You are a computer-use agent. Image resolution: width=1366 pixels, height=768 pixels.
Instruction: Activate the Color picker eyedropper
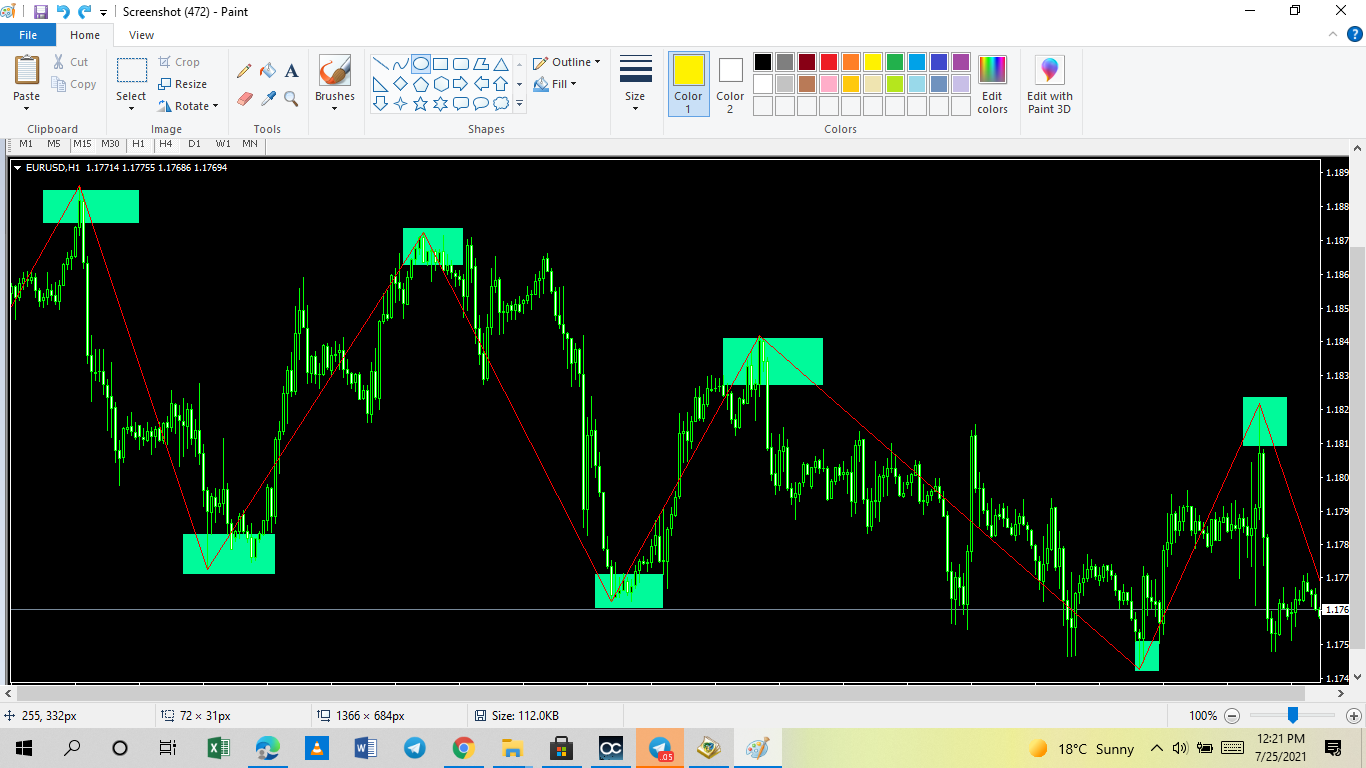(268, 98)
